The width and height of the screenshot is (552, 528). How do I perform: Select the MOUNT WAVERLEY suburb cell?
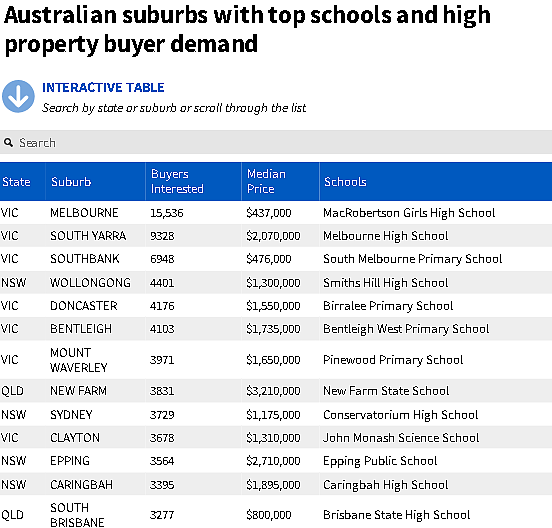pyautogui.click(x=79, y=360)
